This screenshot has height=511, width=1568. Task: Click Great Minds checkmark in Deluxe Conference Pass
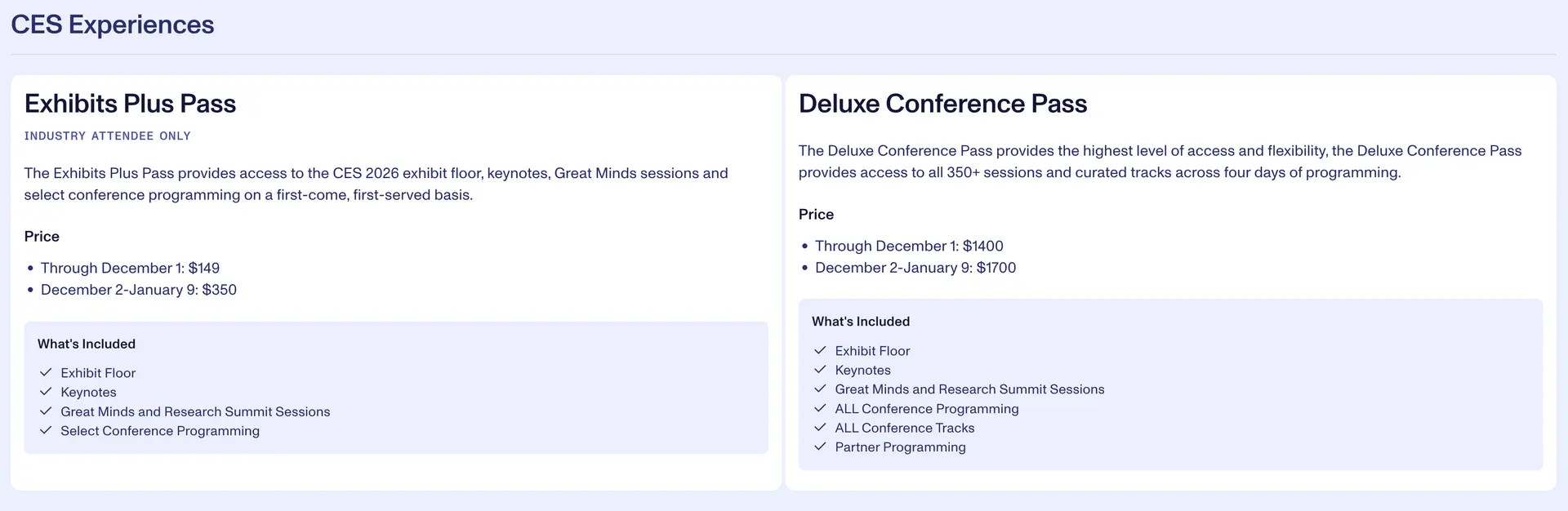coord(820,389)
